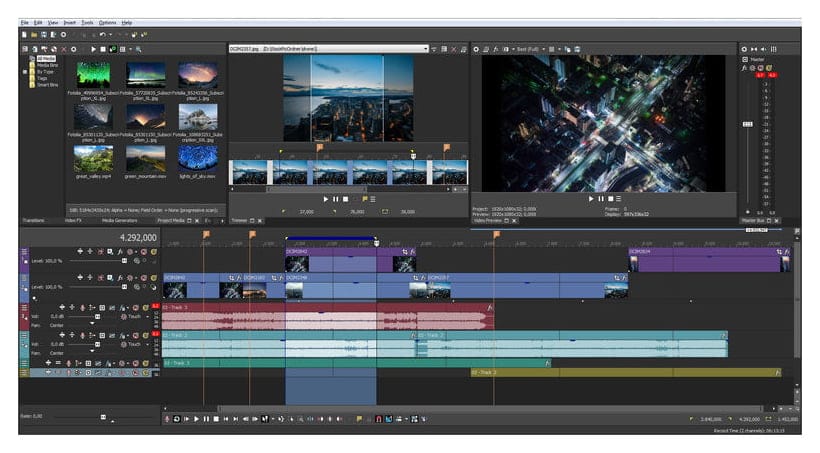The height and width of the screenshot is (453, 820).
Task: Click the blue loop region bar on the ruler
Action: click(331, 239)
